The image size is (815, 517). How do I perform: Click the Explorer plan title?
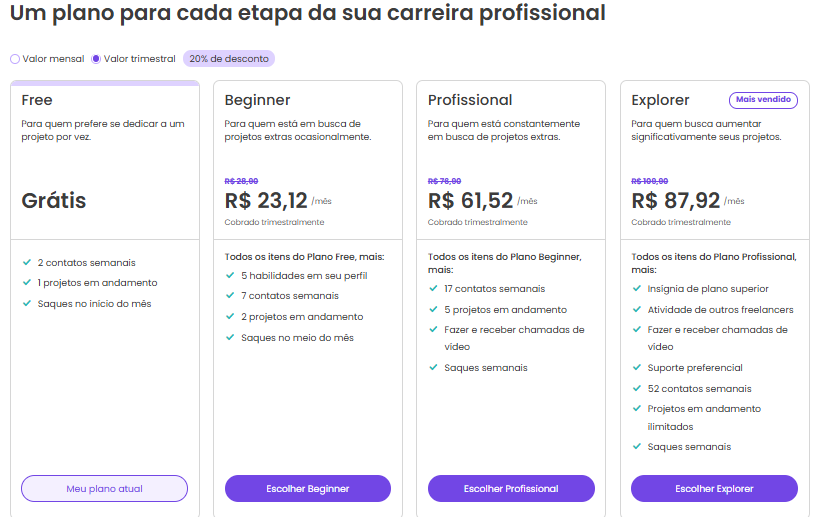pos(660,100)
